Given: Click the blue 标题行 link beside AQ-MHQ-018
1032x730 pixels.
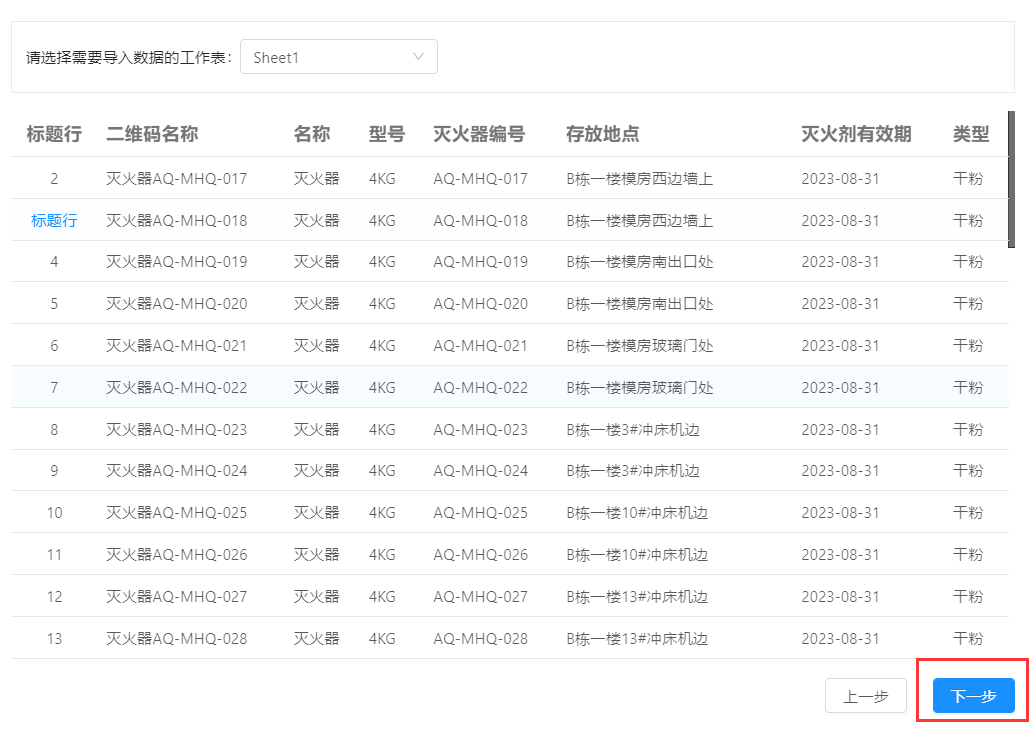Looking at the screenshot, I should point(53,220).
